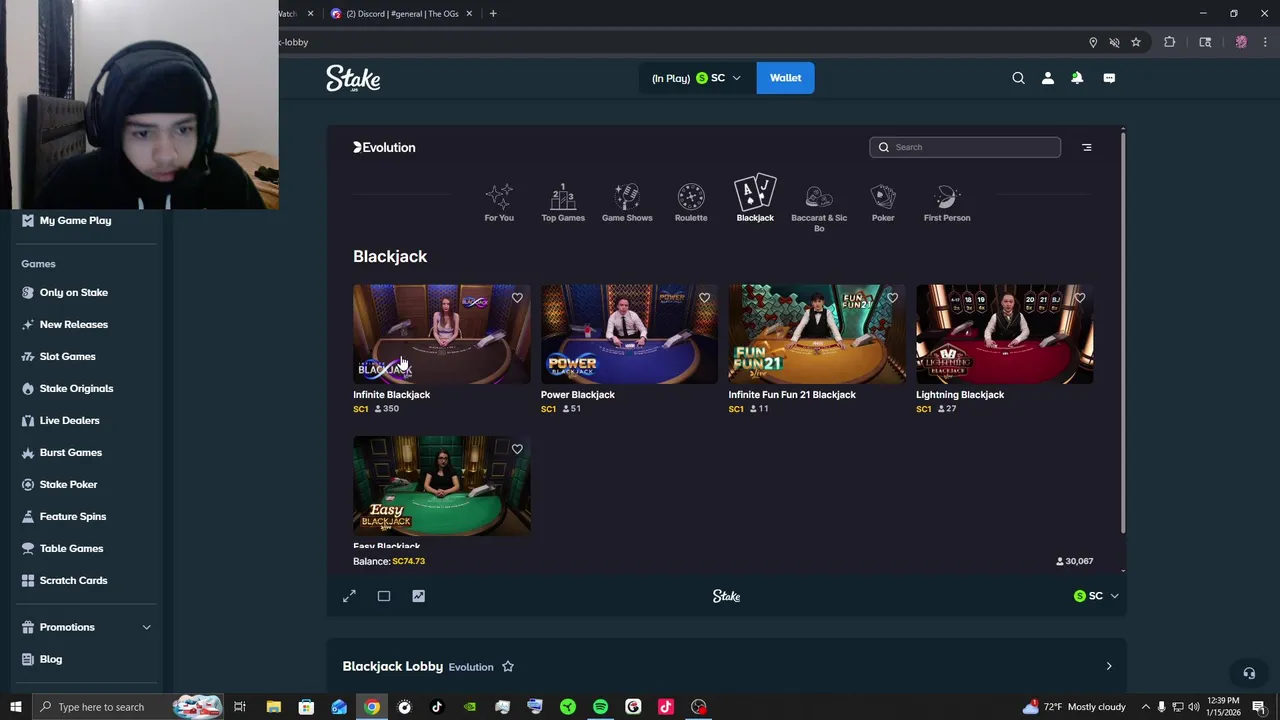The height and width of the screenshot is (720, 1280).
Task: Click the Evolution lobby Search field
Action: (x=965, y=147)
